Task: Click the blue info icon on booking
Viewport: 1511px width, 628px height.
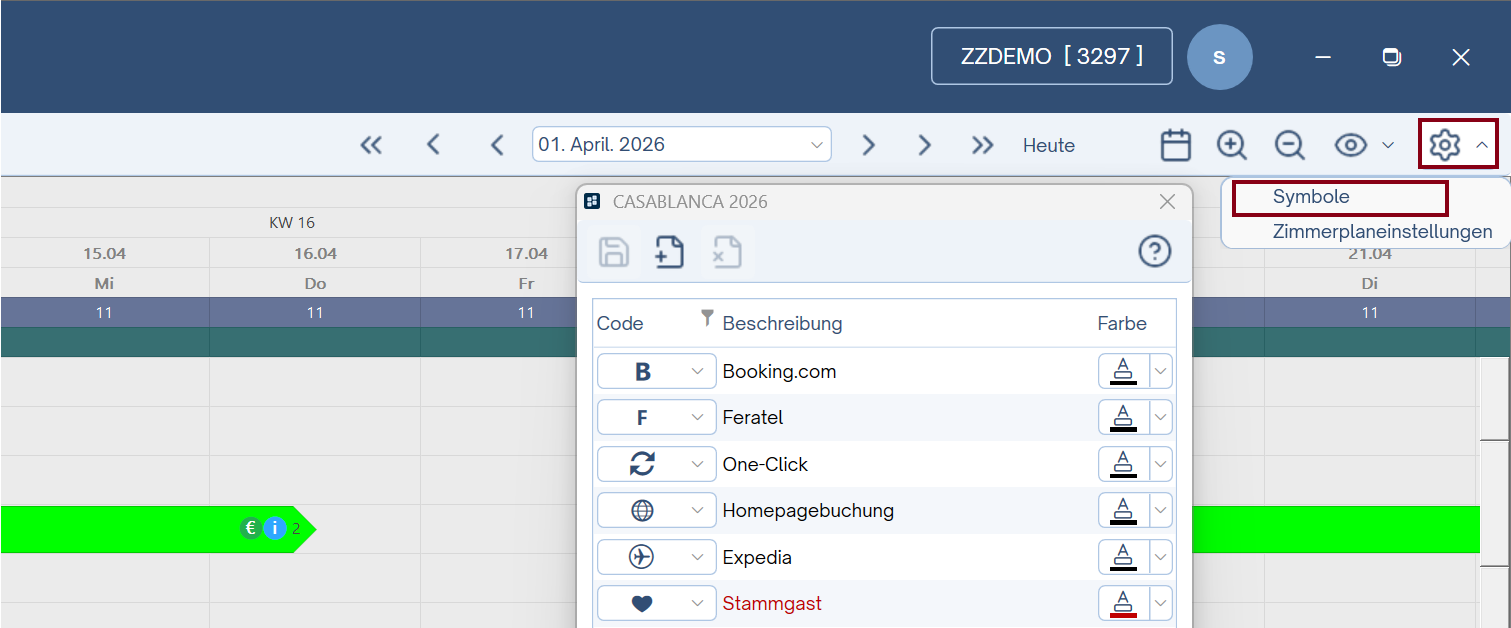Action: pos(276,528)
